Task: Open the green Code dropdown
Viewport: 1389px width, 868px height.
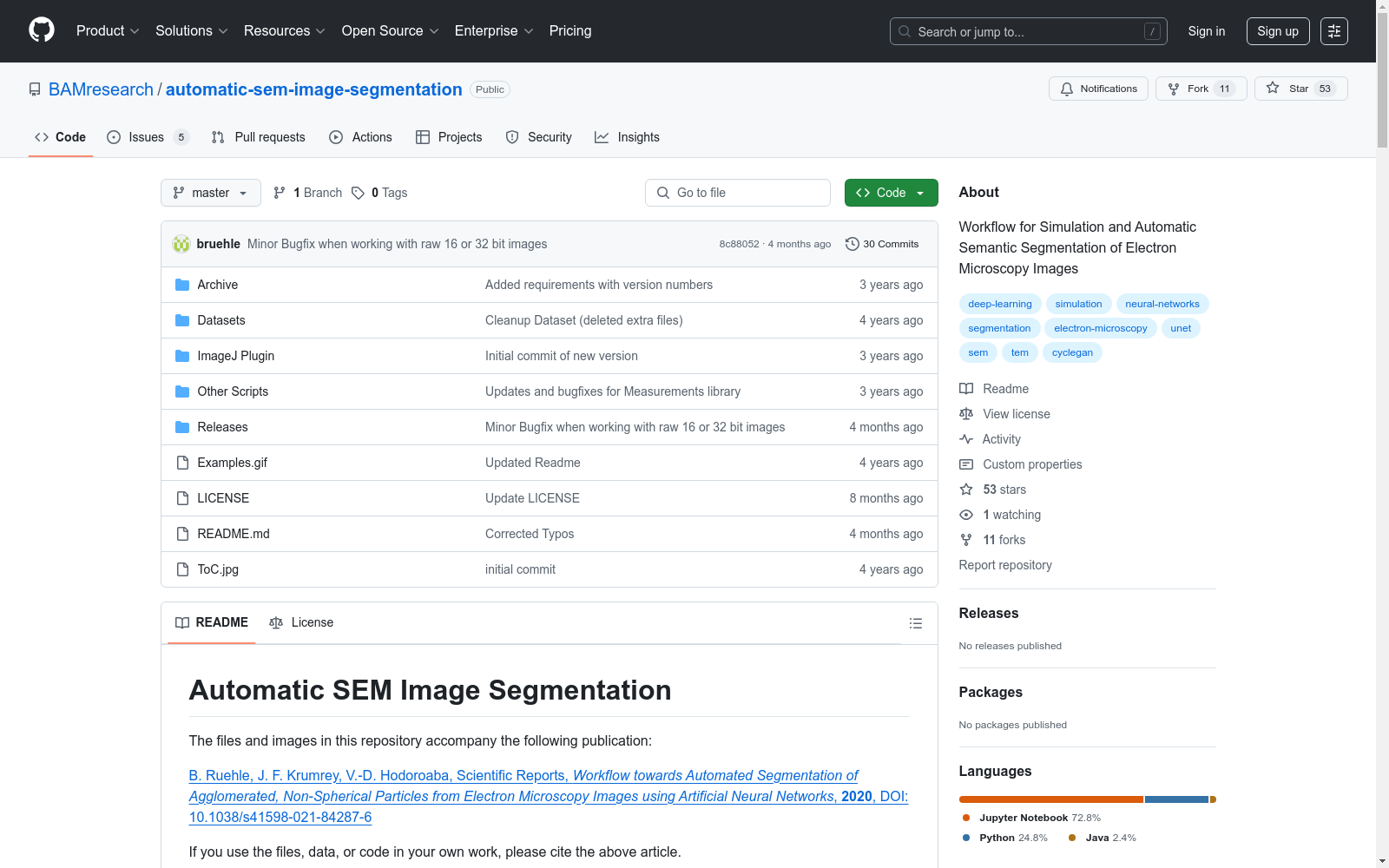Action: (891, 193)
